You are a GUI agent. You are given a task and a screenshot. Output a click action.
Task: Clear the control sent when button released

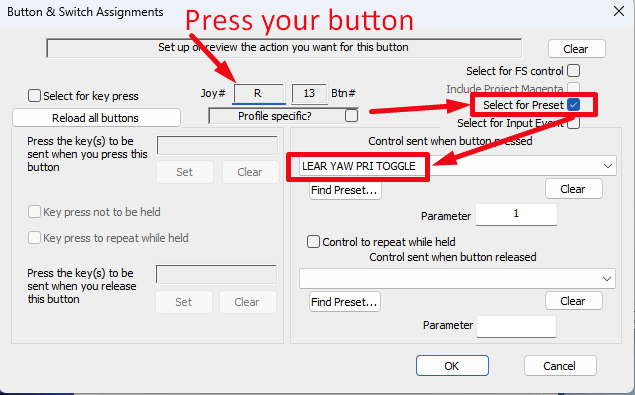tap(573, 301)
